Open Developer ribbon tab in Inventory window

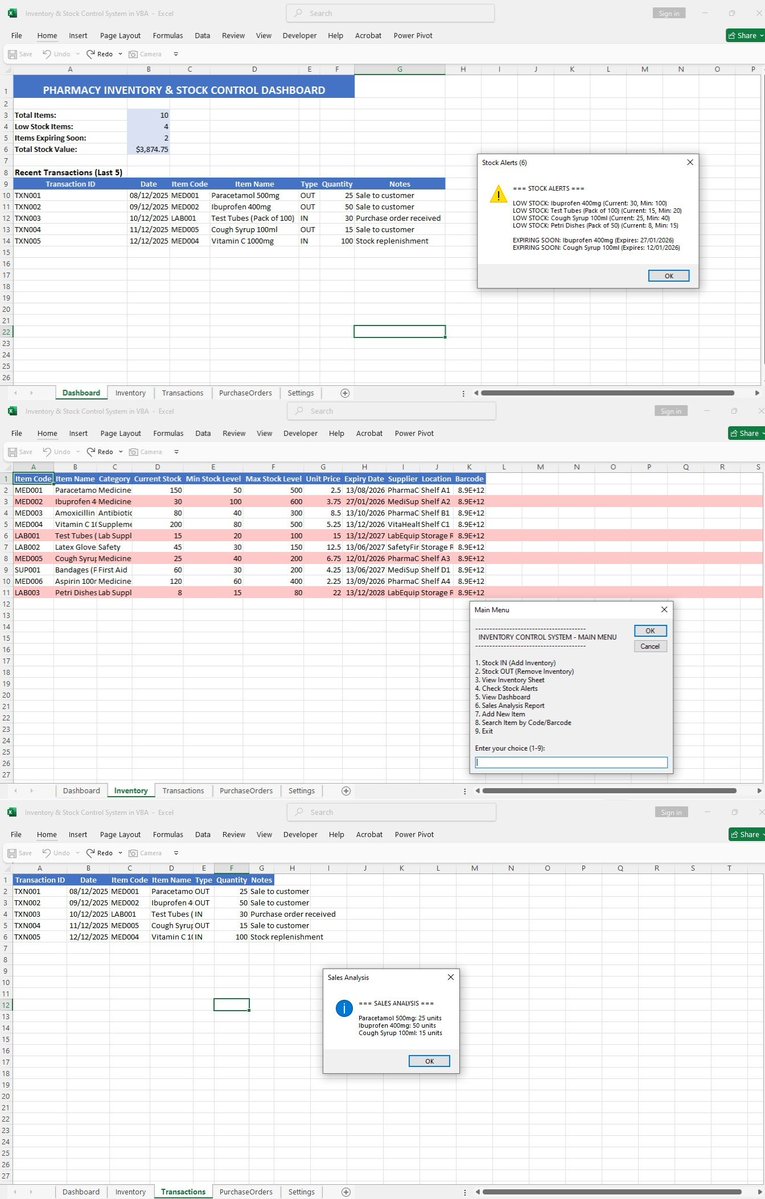point(301,434)
